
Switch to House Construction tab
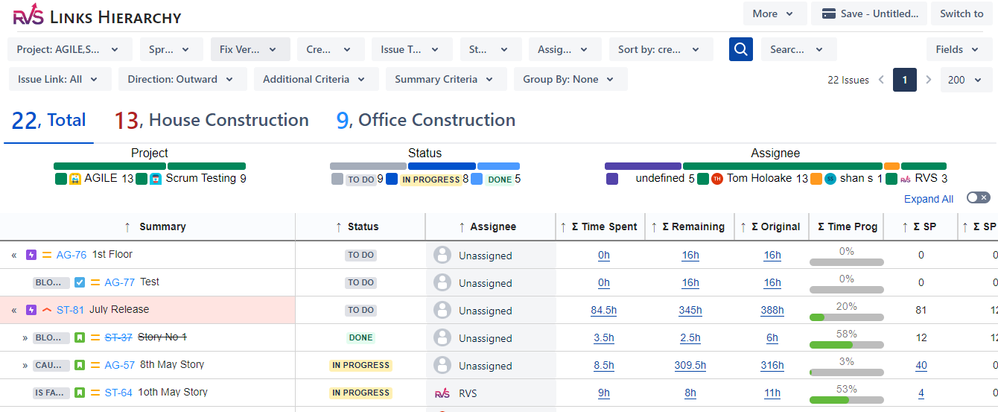pos(211,121)
